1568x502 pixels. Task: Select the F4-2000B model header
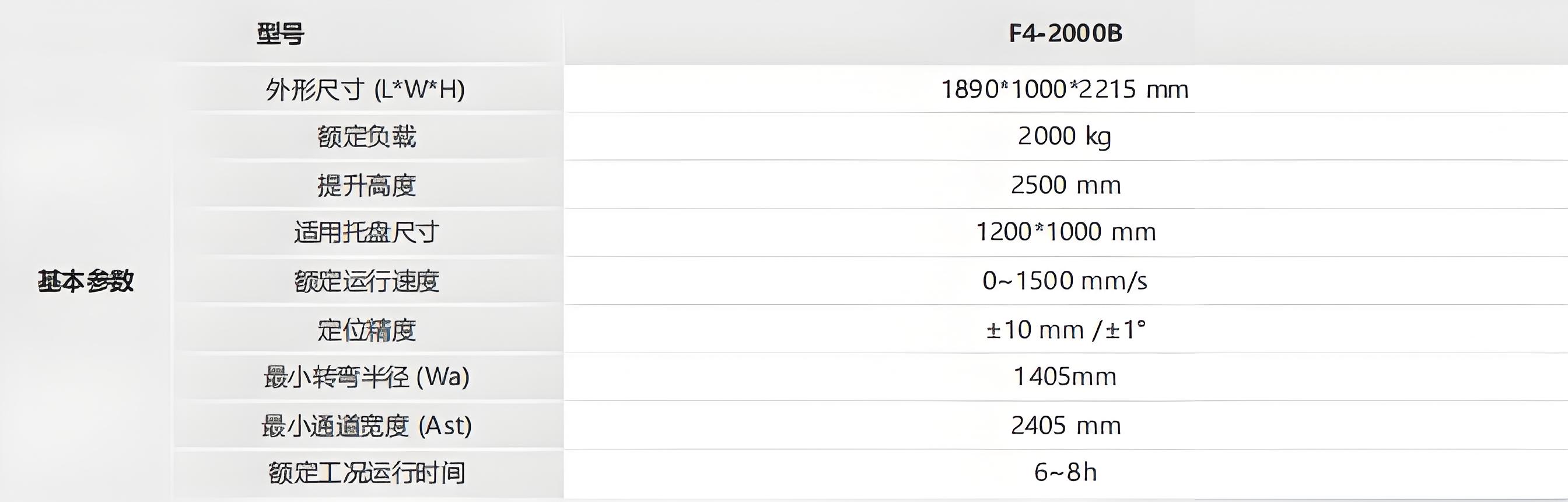(x=1065, y=33)
